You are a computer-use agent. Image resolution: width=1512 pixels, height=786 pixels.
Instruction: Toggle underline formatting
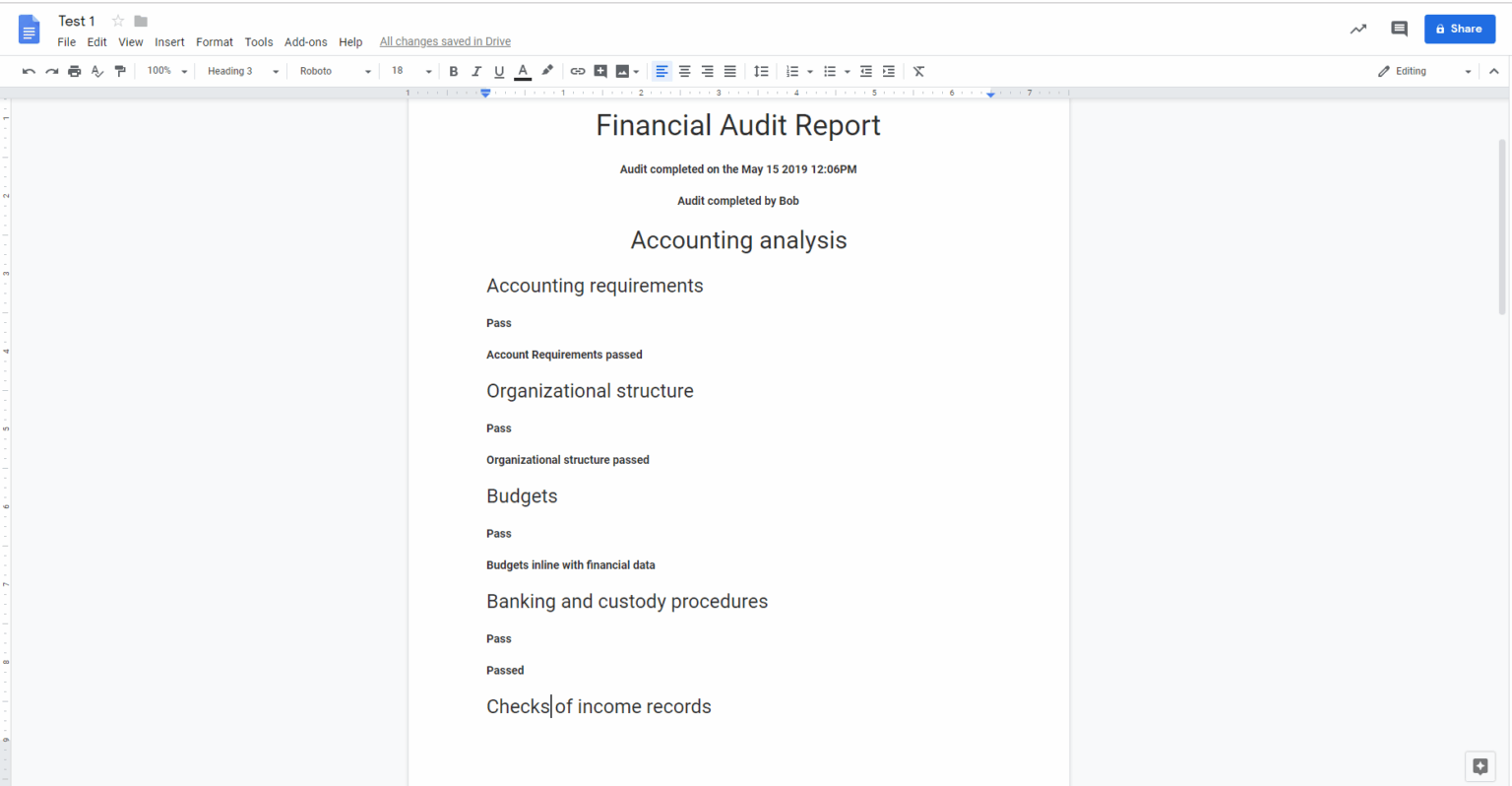pos(499,70)
